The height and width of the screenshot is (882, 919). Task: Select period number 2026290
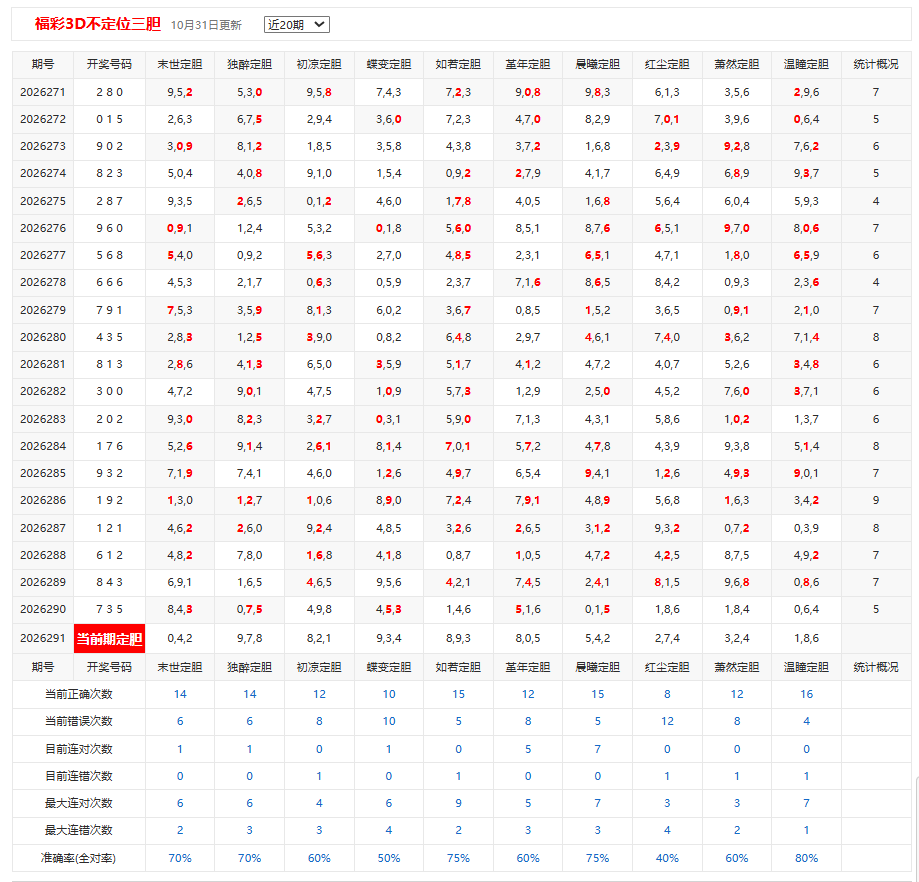tap(43, 609)
